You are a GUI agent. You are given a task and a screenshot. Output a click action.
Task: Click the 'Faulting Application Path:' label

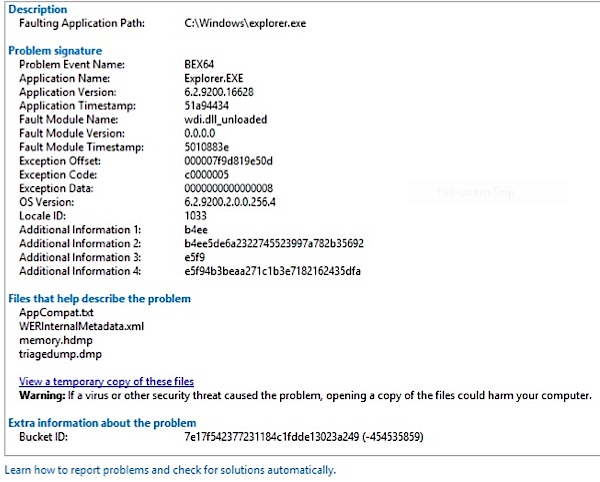[x=82, y=23]
